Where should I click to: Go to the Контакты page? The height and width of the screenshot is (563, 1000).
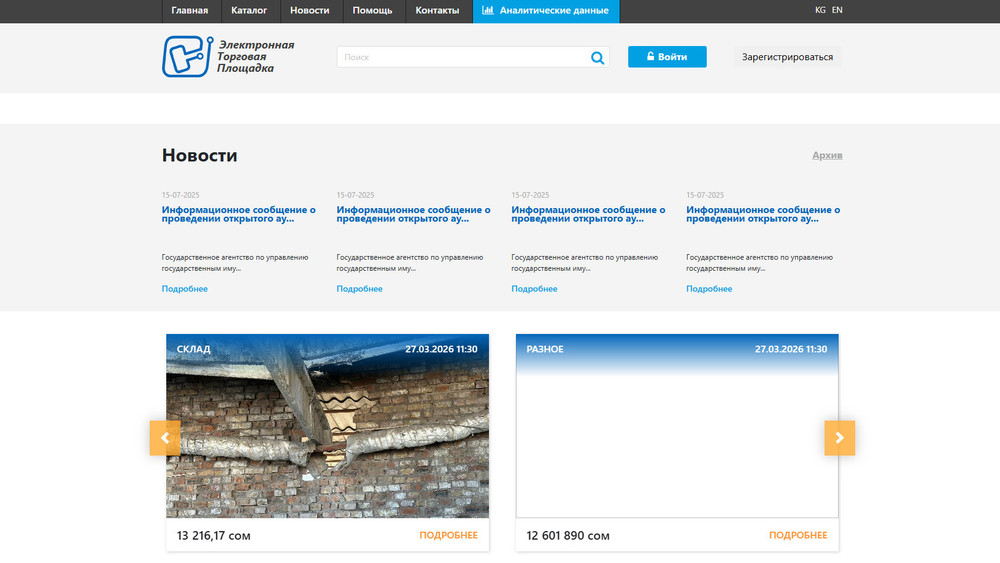(437, 11)
